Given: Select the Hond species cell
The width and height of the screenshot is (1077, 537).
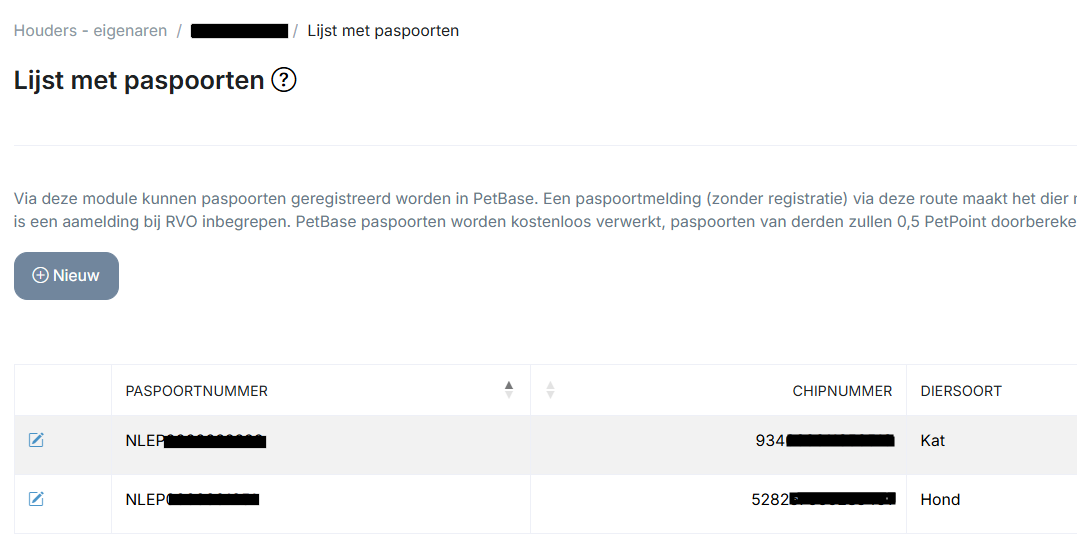Looking at the screenshot, I should pos(940,499).
